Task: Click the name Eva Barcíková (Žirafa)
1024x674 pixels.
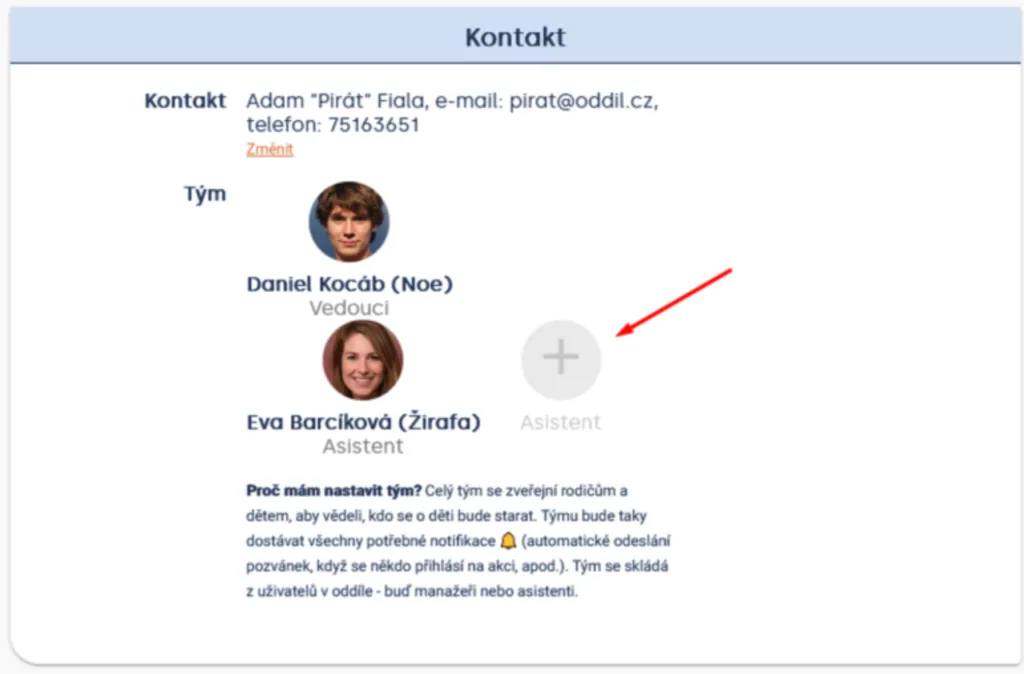Action: click(x=363, y=422)
